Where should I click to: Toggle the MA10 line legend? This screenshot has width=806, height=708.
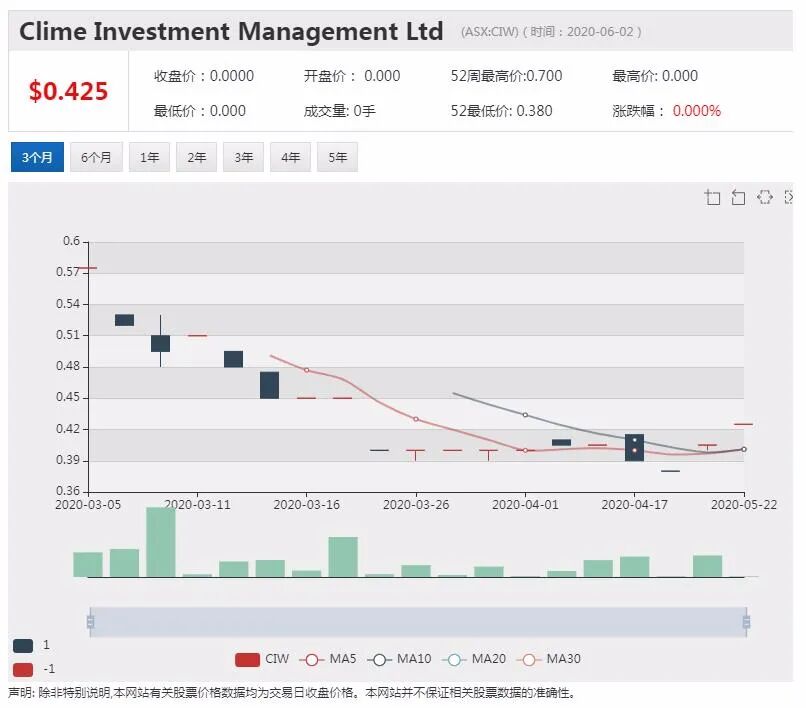399,659
